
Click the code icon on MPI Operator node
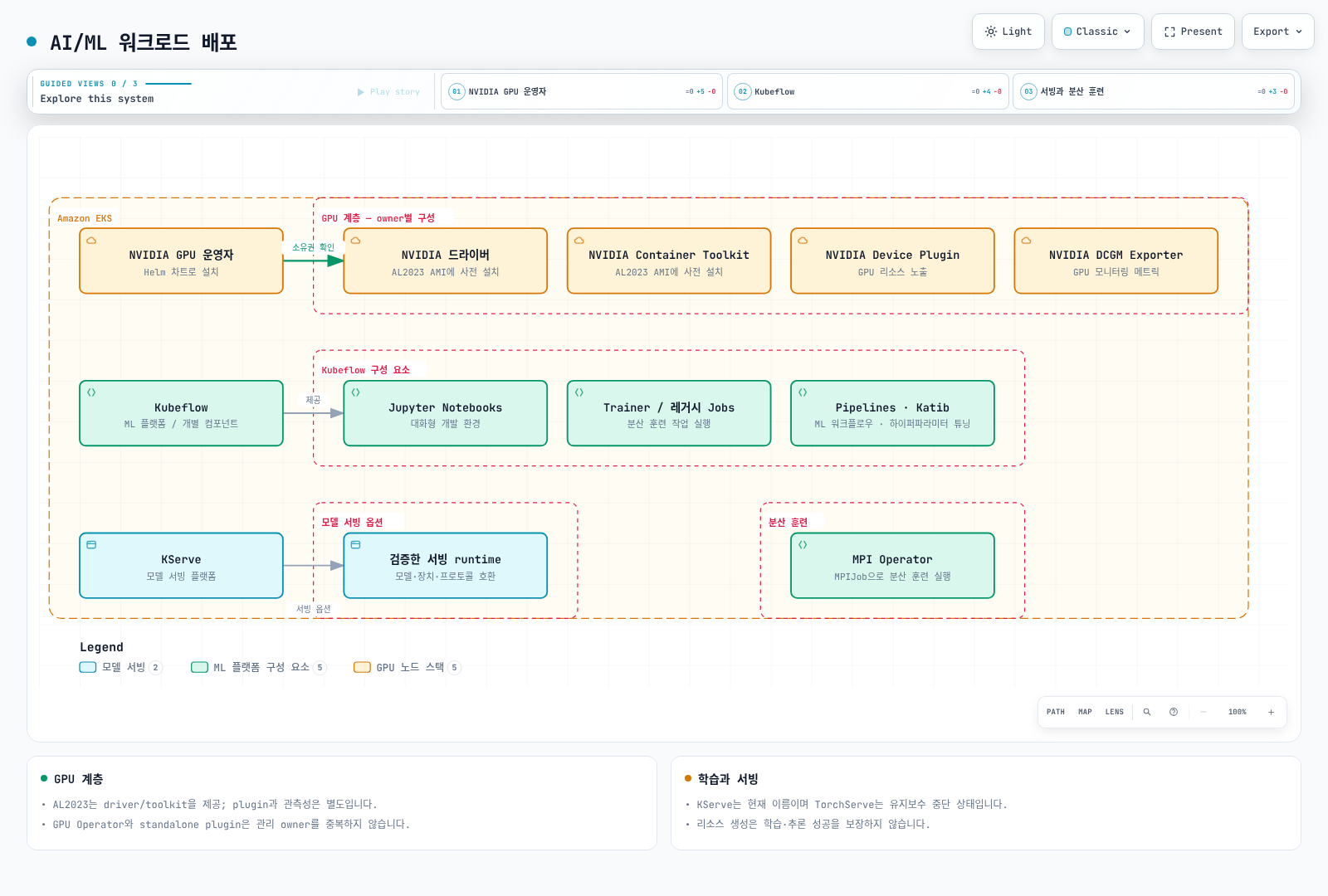(x=803, y=545)
